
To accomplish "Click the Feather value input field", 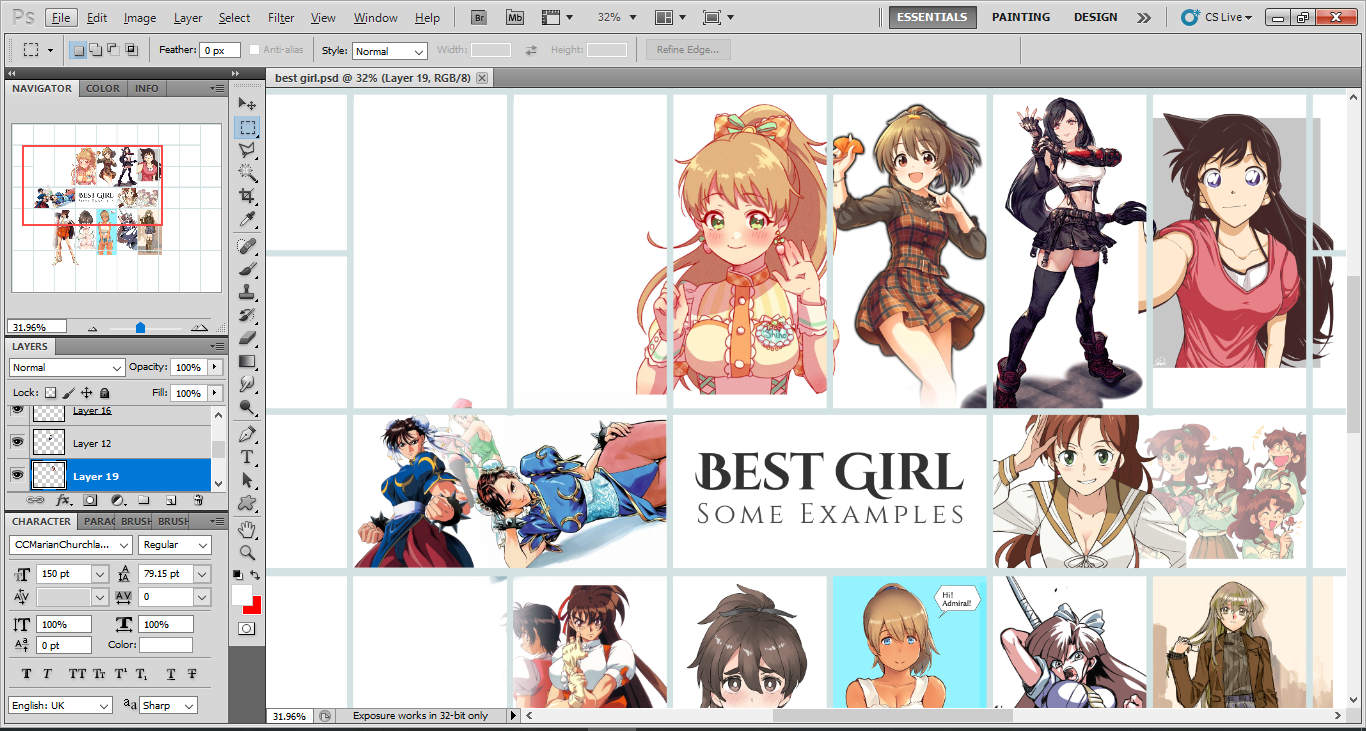I will coord(220,50).
